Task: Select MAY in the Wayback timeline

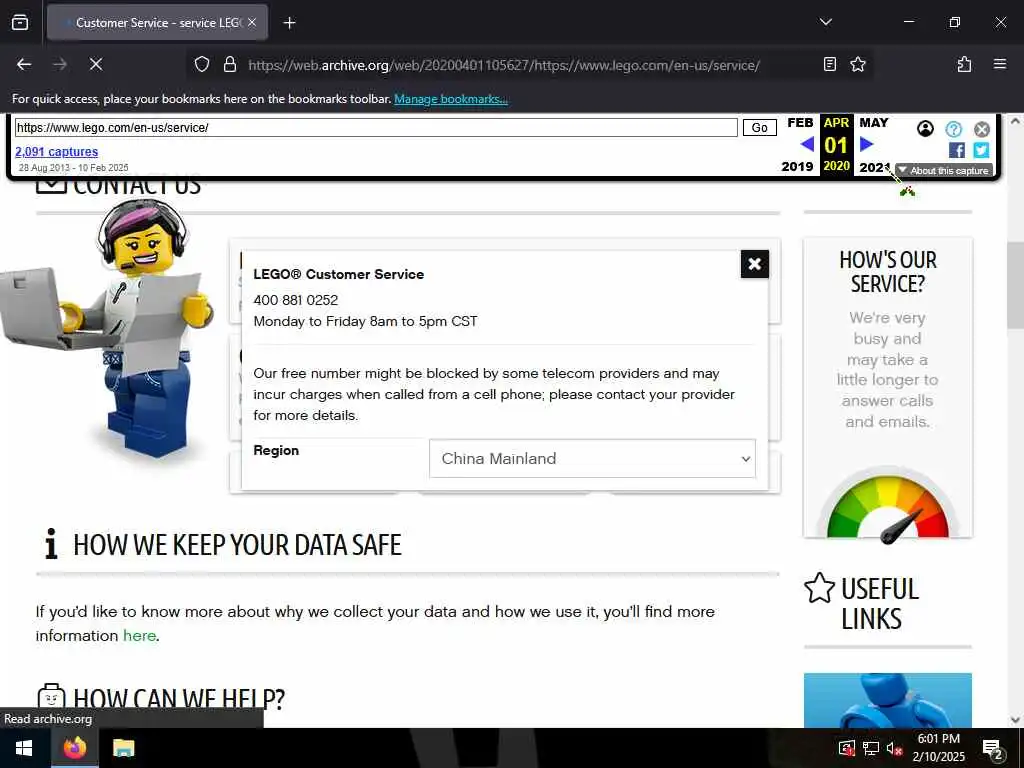Action: pos(874,123)
